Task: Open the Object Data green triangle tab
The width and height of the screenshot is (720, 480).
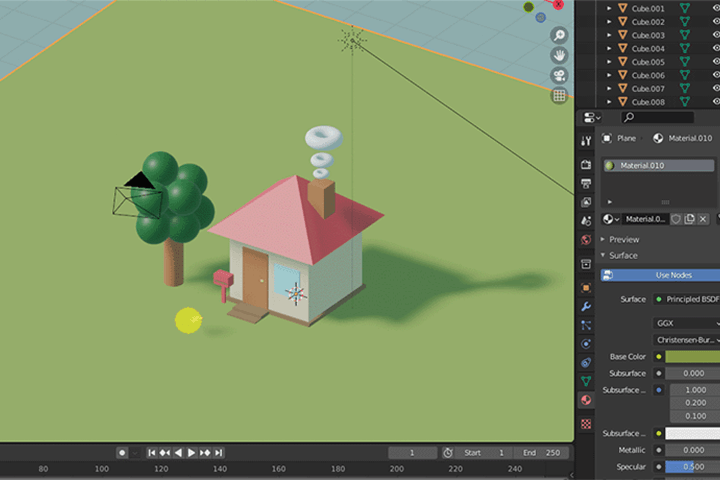Action: click(x=586, y=381)
